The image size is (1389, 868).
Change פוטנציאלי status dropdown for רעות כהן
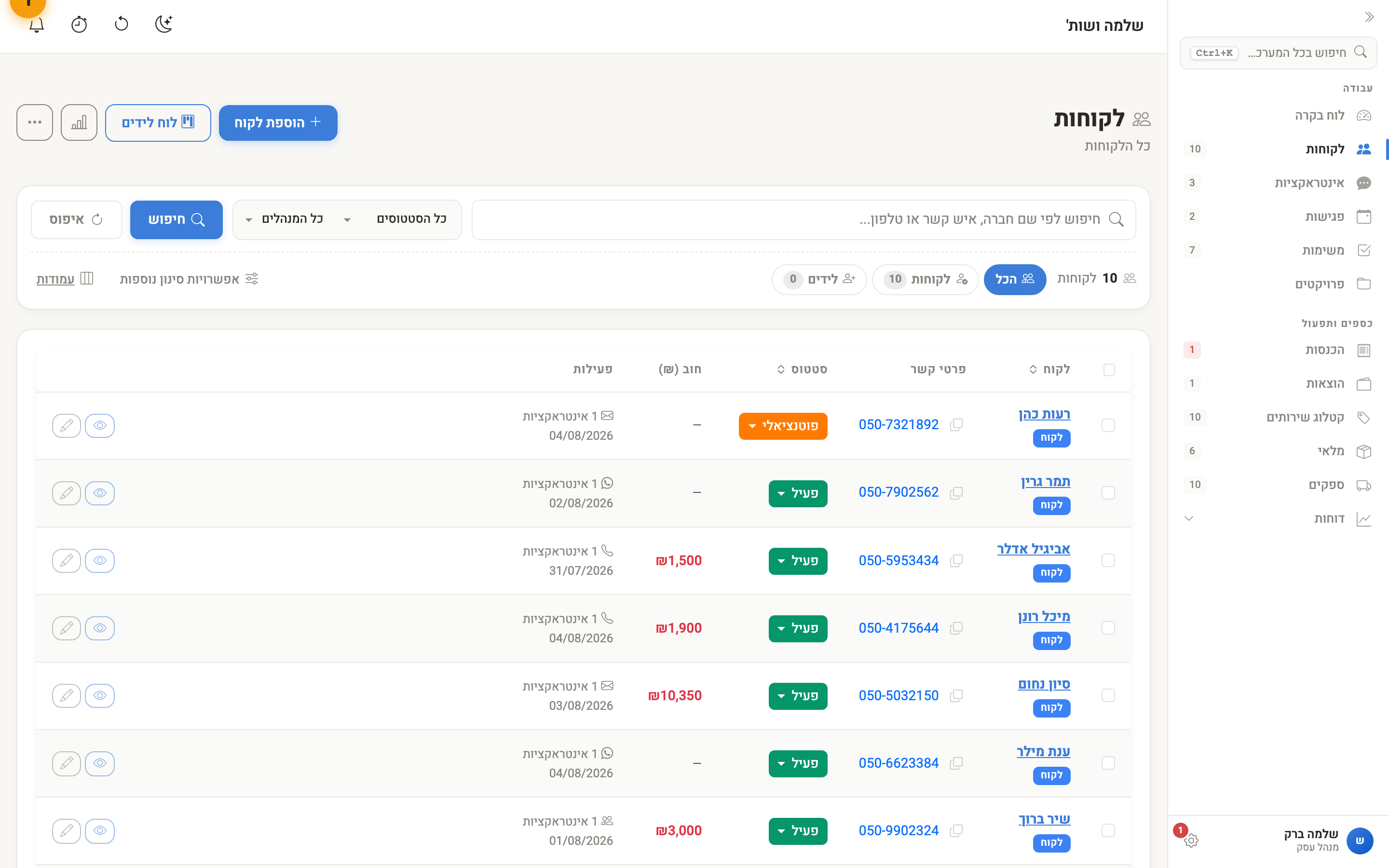click(783, 426)
